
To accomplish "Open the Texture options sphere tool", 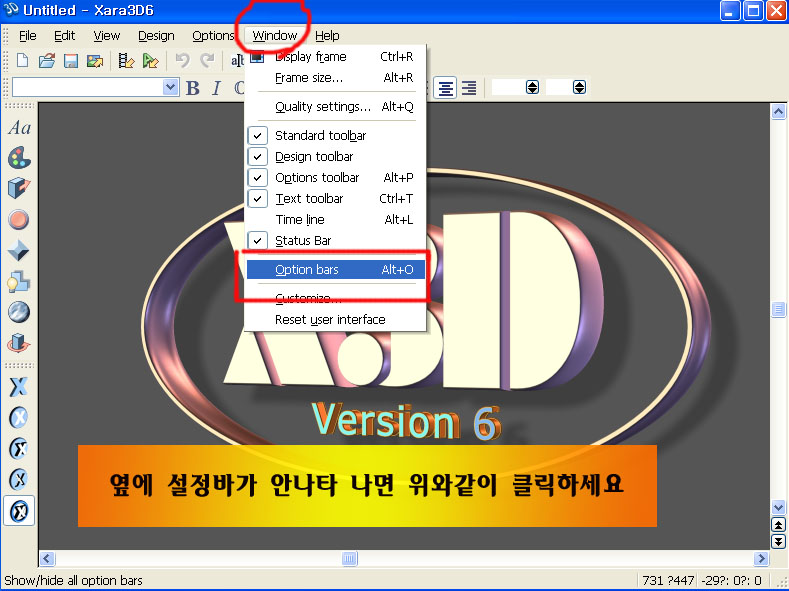I will point(19,312).
